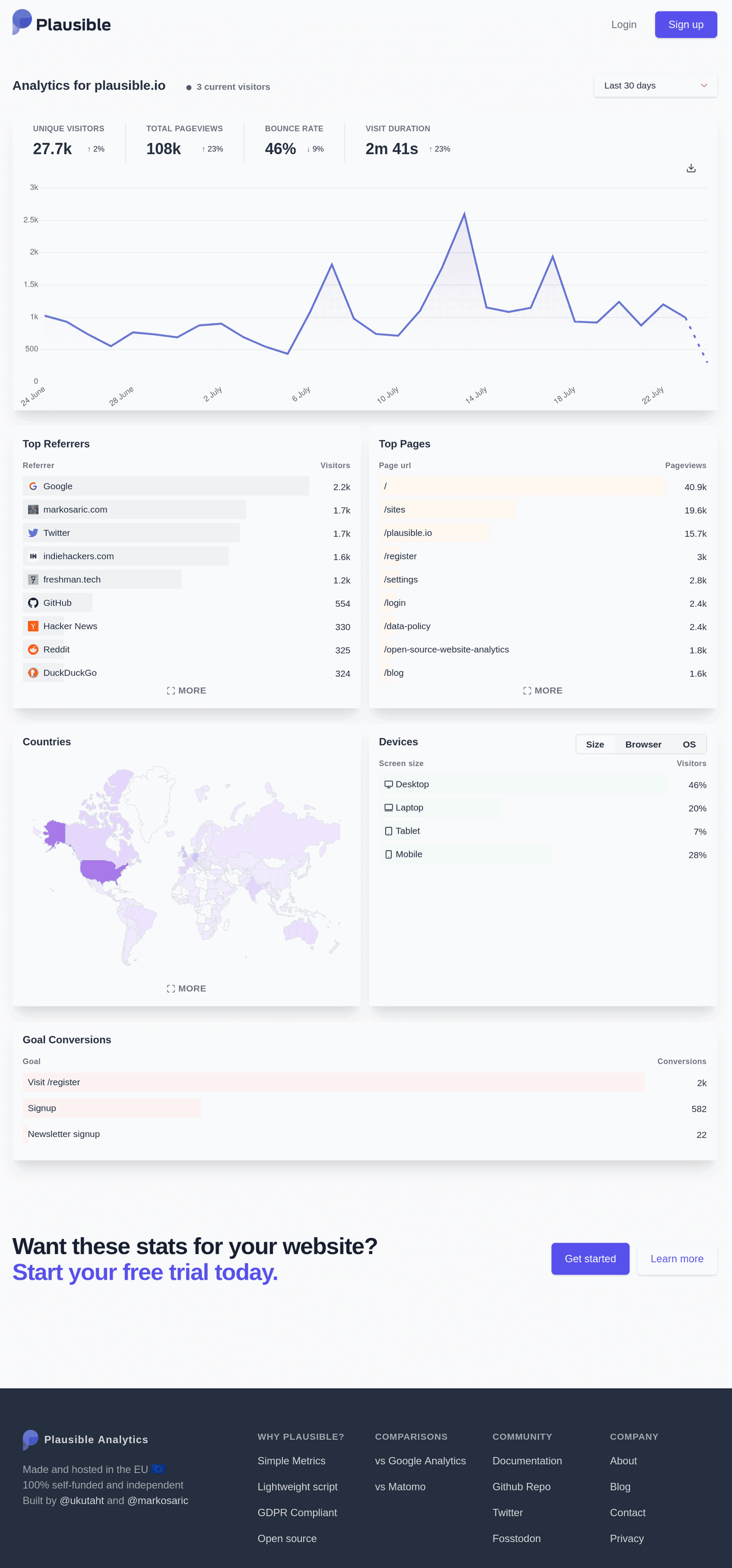The height and width of the screenshot is (1568, 732).
Task: Open vs Google Analytics footer link
Action: pos(420,1461)
